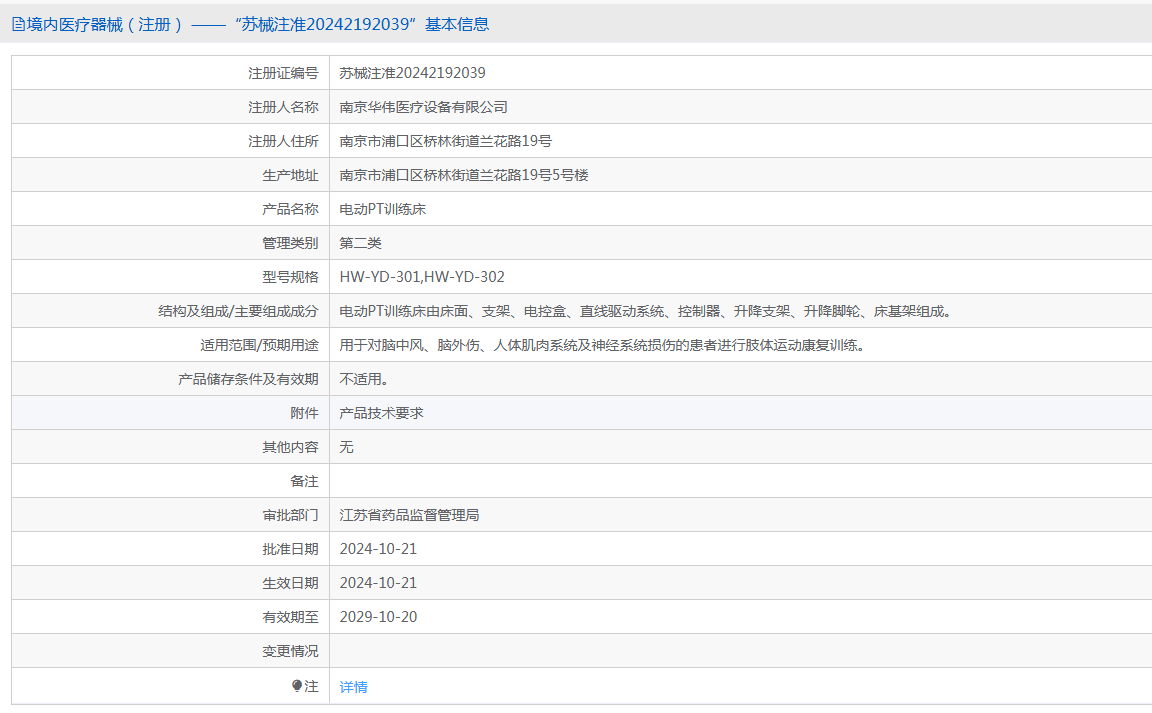Viewport: 1152px width, 713px height.
Task: Select registrant name 南京华伟医疗设备有限公司
Action: [x=423, y=107]
